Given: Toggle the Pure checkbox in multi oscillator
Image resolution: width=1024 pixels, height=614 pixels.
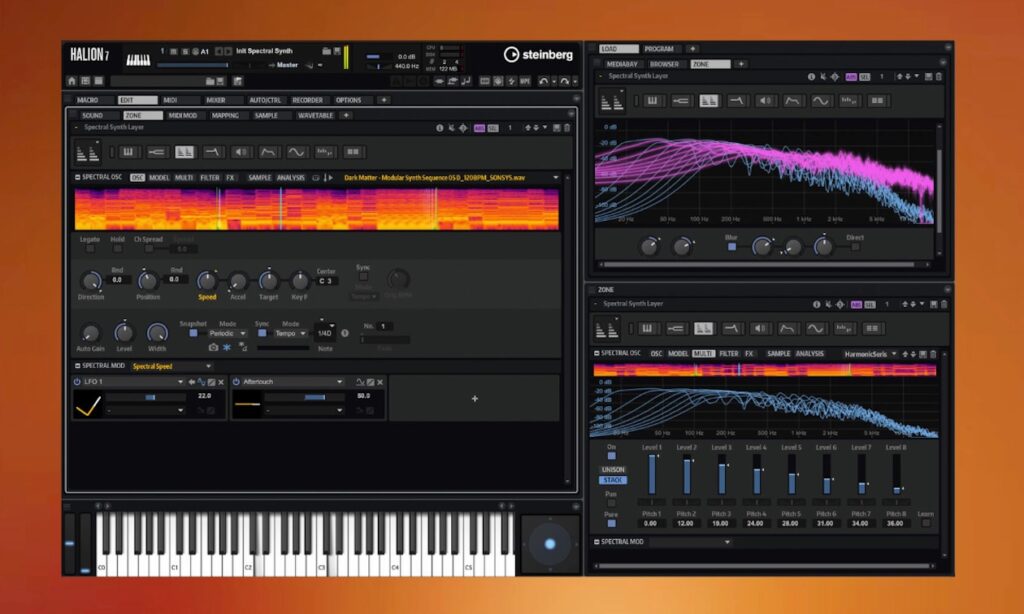Looking at the screenshot, I should point(611,523).
